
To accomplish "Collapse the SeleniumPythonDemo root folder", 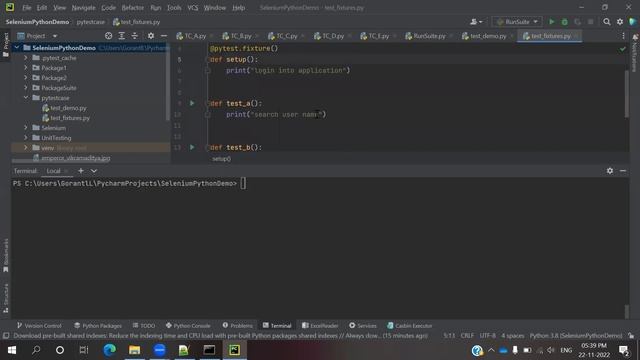I will [17, 48].
